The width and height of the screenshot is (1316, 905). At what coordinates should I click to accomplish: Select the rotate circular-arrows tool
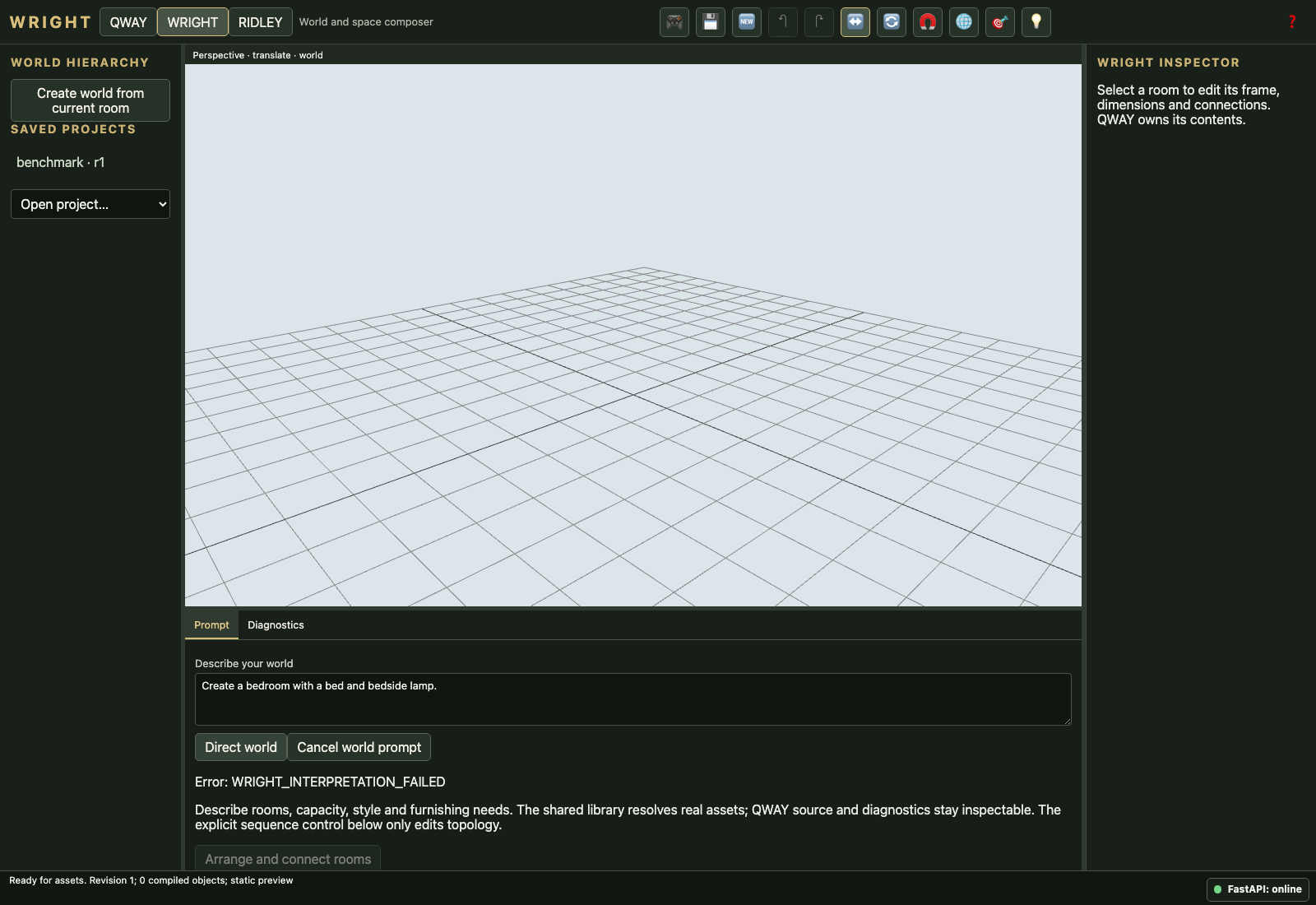click(892, 22)
